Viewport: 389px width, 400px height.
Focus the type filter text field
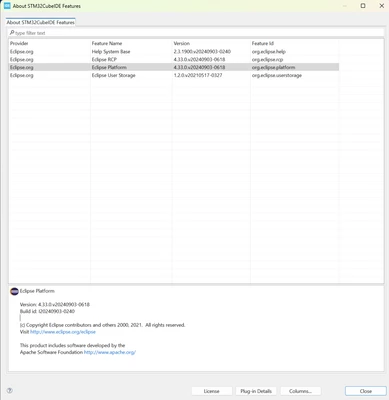[x=196, y=33]
